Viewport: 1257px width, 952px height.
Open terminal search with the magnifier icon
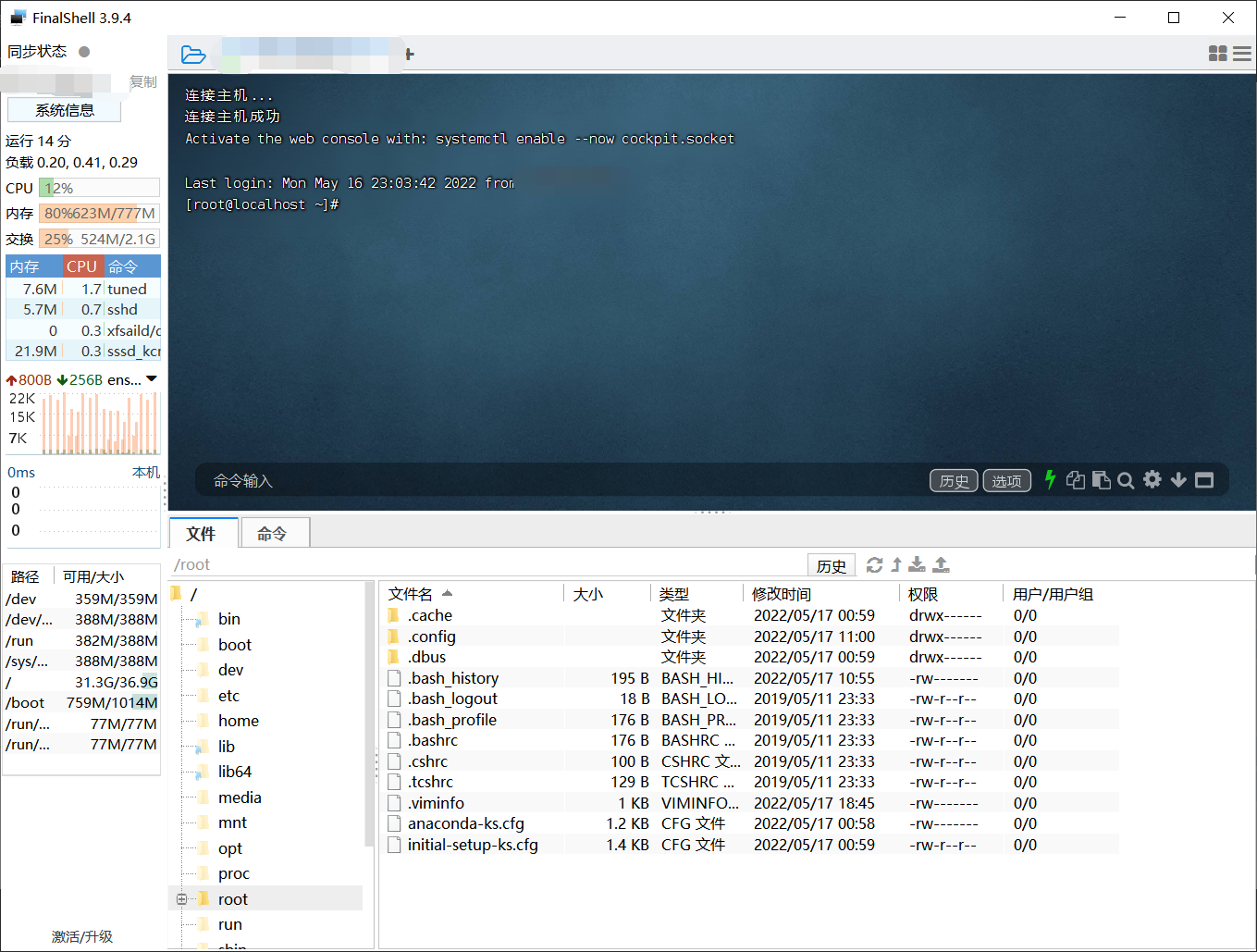click(1126, 479)
